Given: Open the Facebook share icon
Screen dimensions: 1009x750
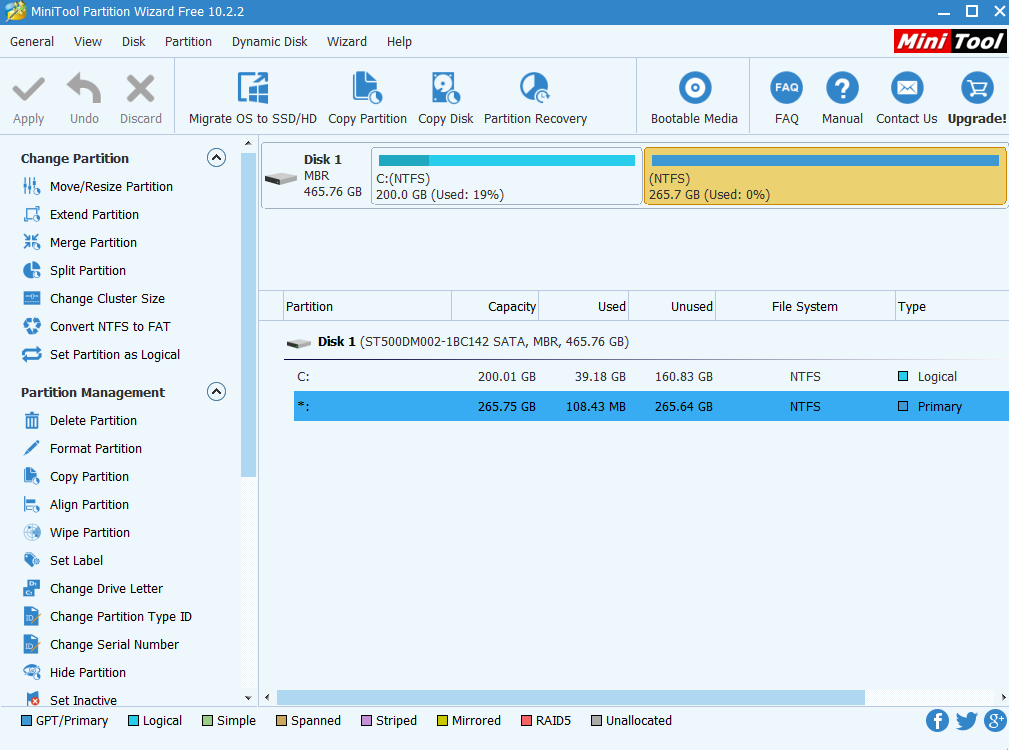Looking at the screenshot, I should pos(937,720).
